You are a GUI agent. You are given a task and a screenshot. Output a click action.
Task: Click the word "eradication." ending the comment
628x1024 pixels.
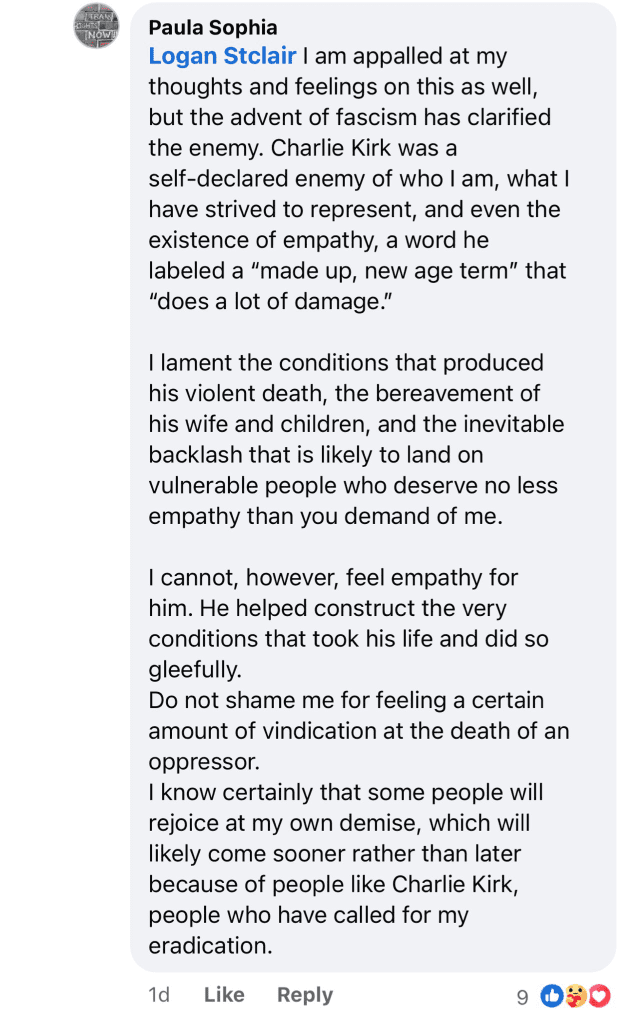pos(210,946)
